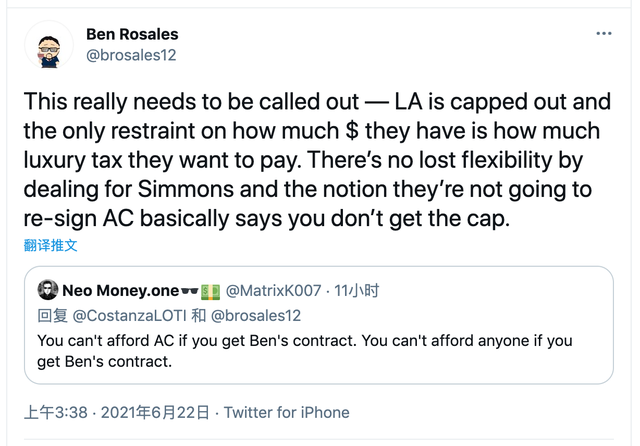
Task: Open the @MatrixK007 handle
Action: coord(274,290)
